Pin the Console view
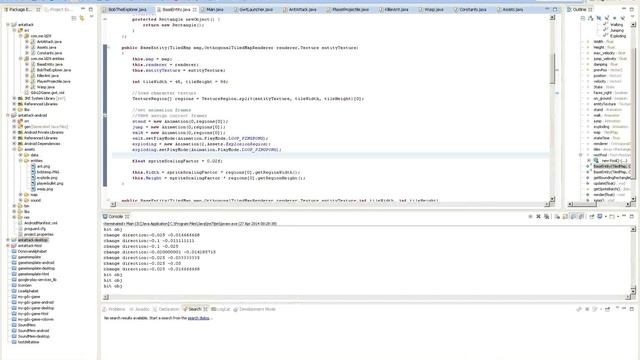 (x=591, y=216)
